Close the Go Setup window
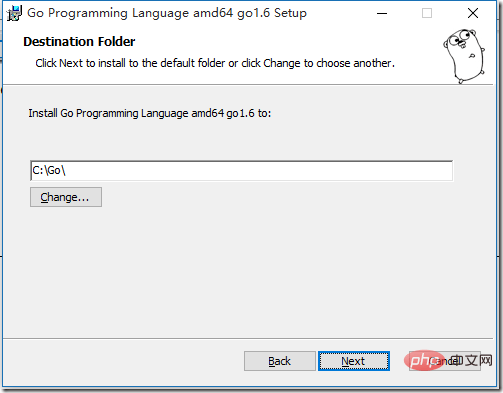 tap(473, 13)
